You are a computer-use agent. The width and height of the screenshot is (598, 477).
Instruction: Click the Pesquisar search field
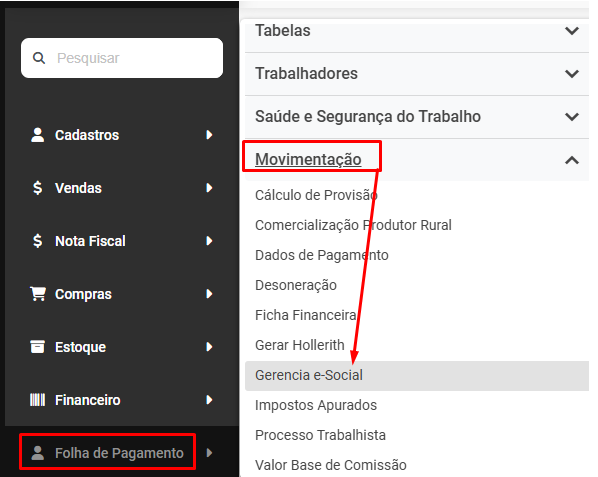[122, 58]
